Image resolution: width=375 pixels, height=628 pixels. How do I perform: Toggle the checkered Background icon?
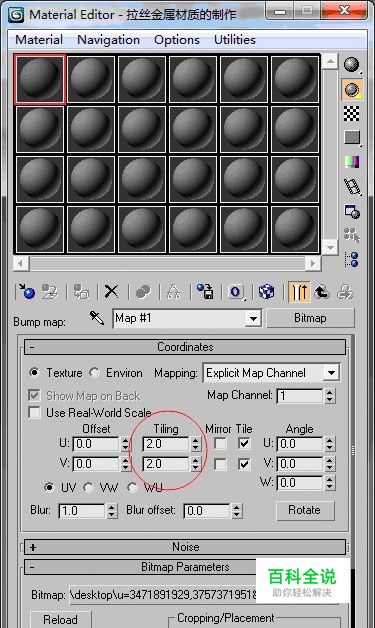click(352, 114)
